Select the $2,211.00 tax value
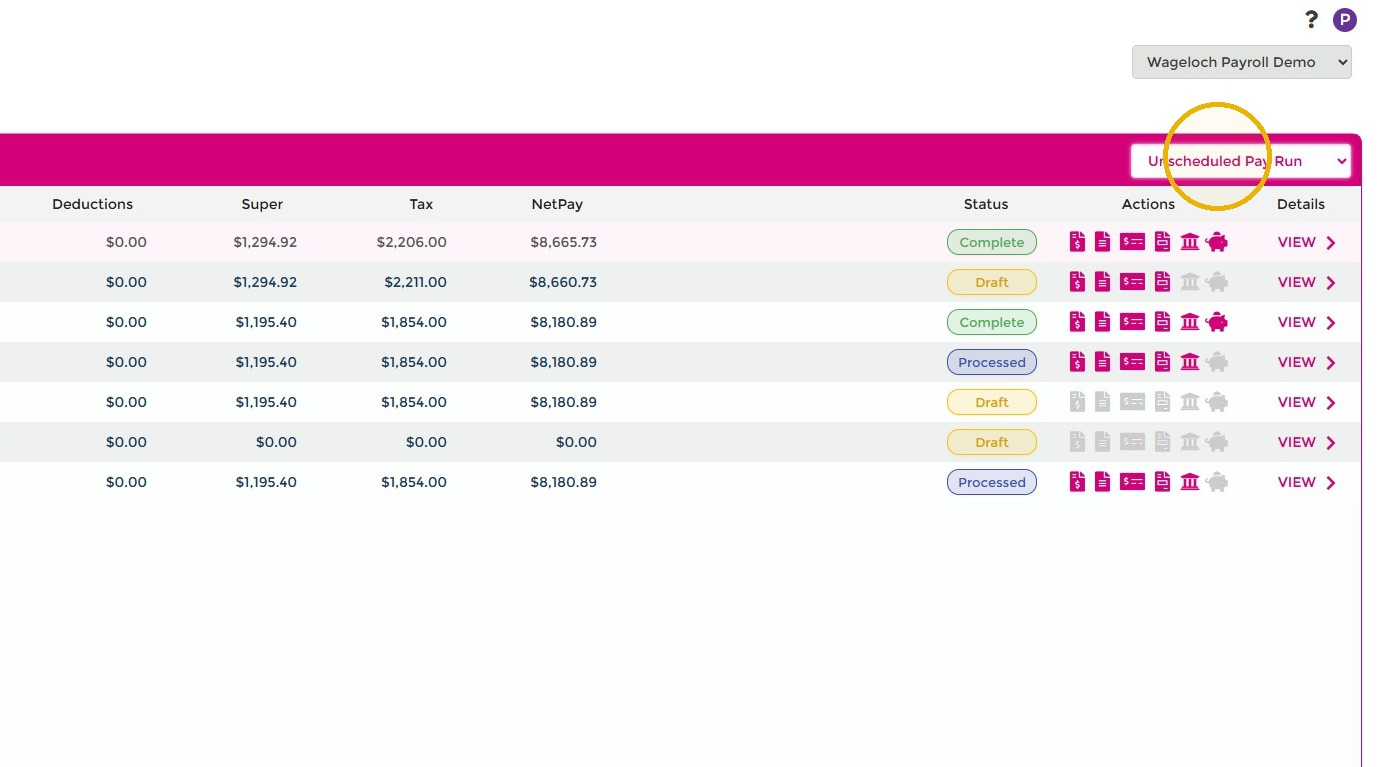The image size is (1377, 767). [x=415, y=282]
